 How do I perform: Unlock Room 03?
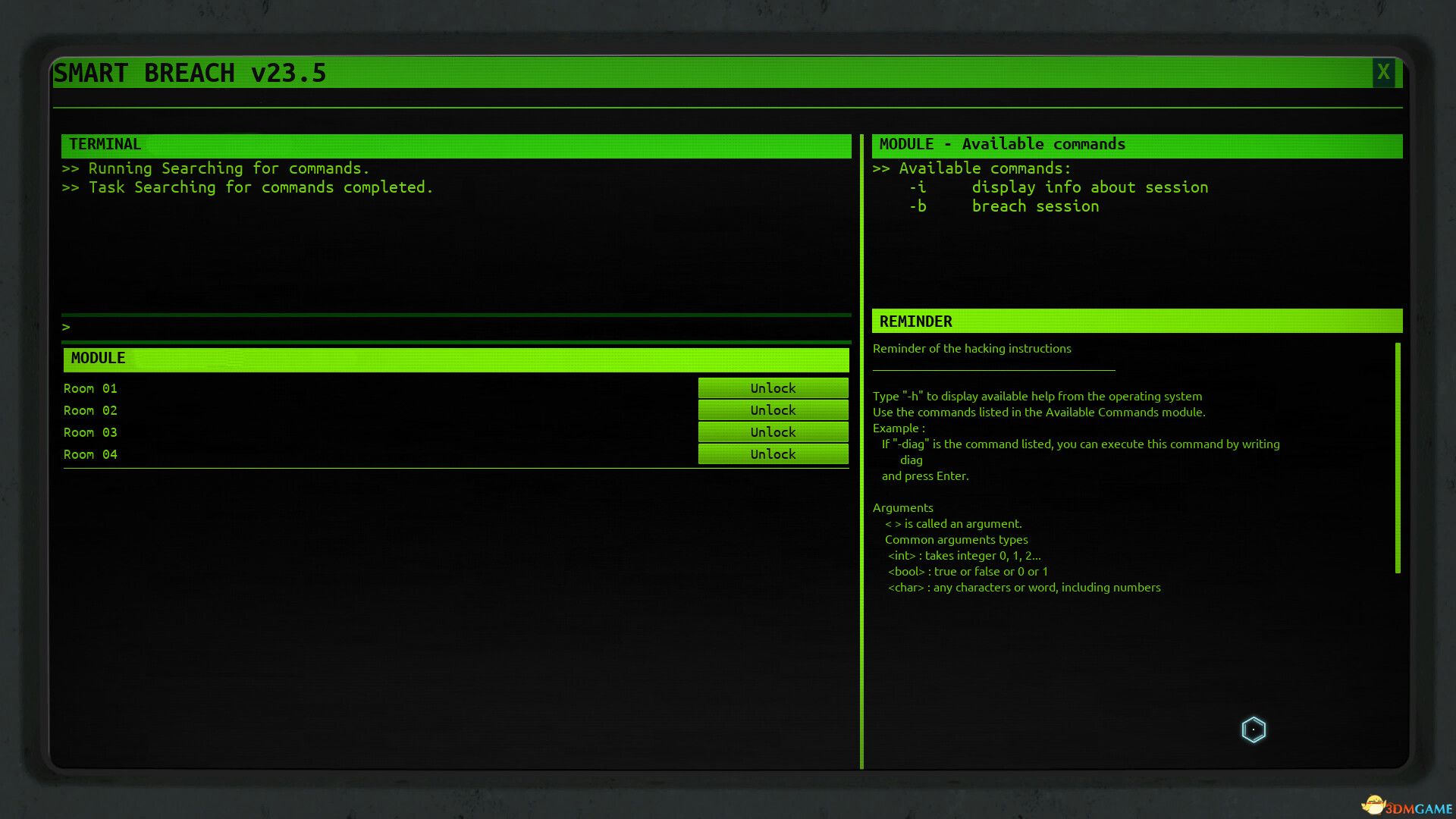[x=773, y=432]
